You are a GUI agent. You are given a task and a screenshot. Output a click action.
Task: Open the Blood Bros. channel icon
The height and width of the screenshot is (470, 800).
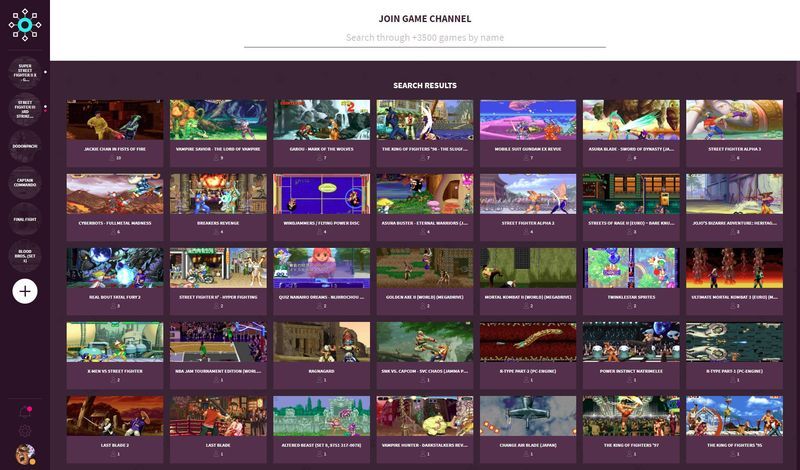pos(24,256)
